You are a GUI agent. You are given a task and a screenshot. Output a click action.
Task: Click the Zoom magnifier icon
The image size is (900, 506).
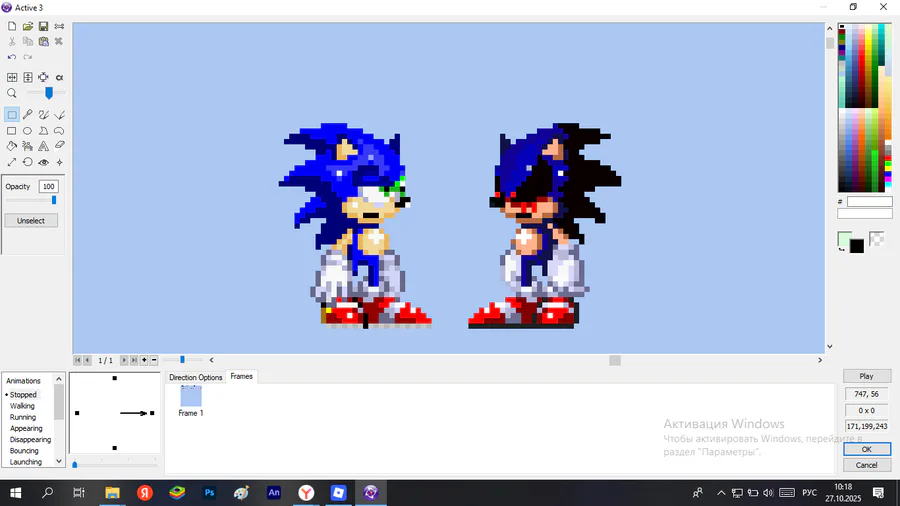coord(11,93)
